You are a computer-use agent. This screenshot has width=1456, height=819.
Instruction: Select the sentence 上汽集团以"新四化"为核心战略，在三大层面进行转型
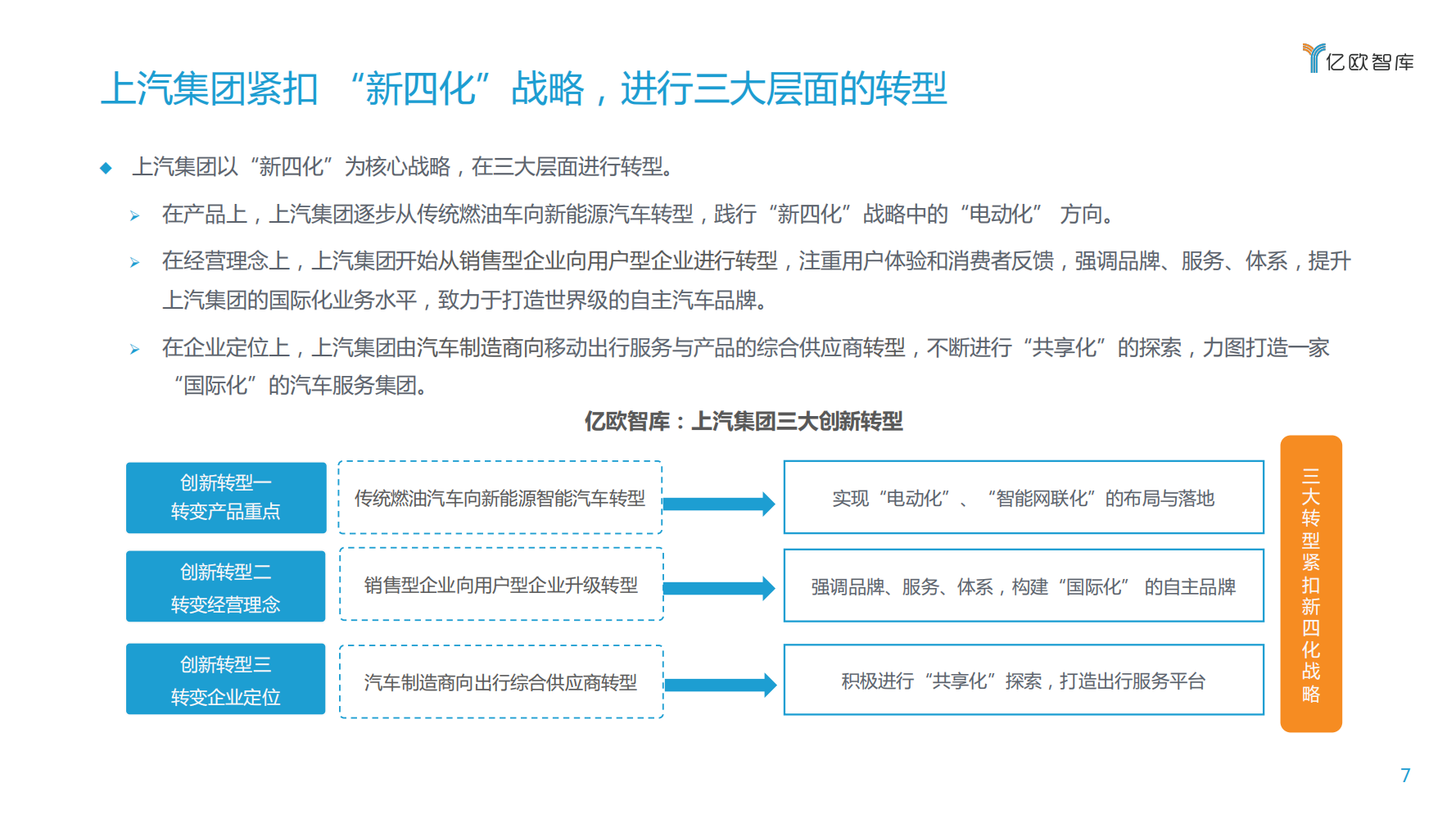coord(402,167)
